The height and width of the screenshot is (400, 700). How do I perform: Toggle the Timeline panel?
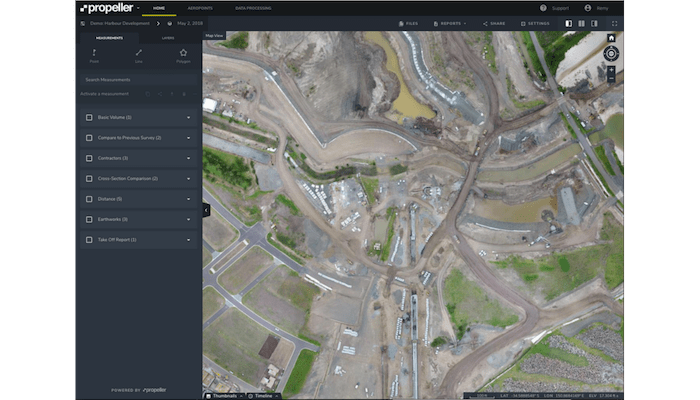click(x=263, y=396)
